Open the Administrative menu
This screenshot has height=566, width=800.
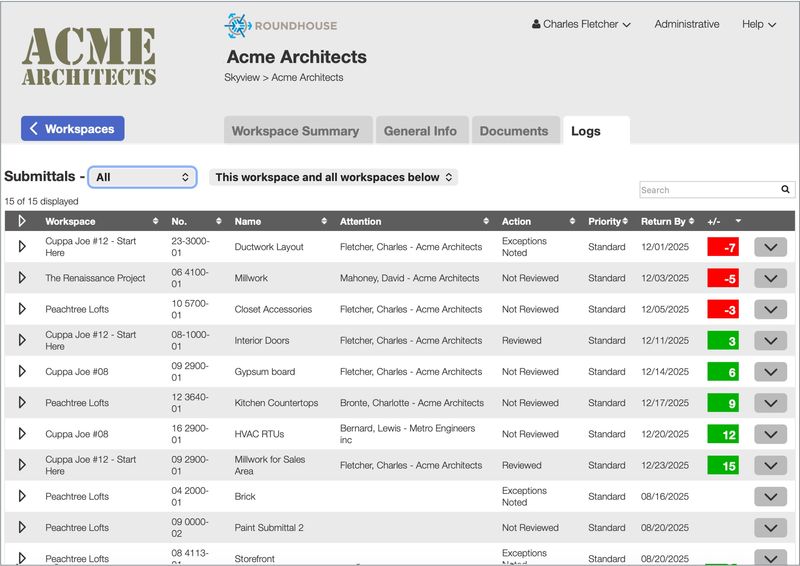click(x=687, y=24)
